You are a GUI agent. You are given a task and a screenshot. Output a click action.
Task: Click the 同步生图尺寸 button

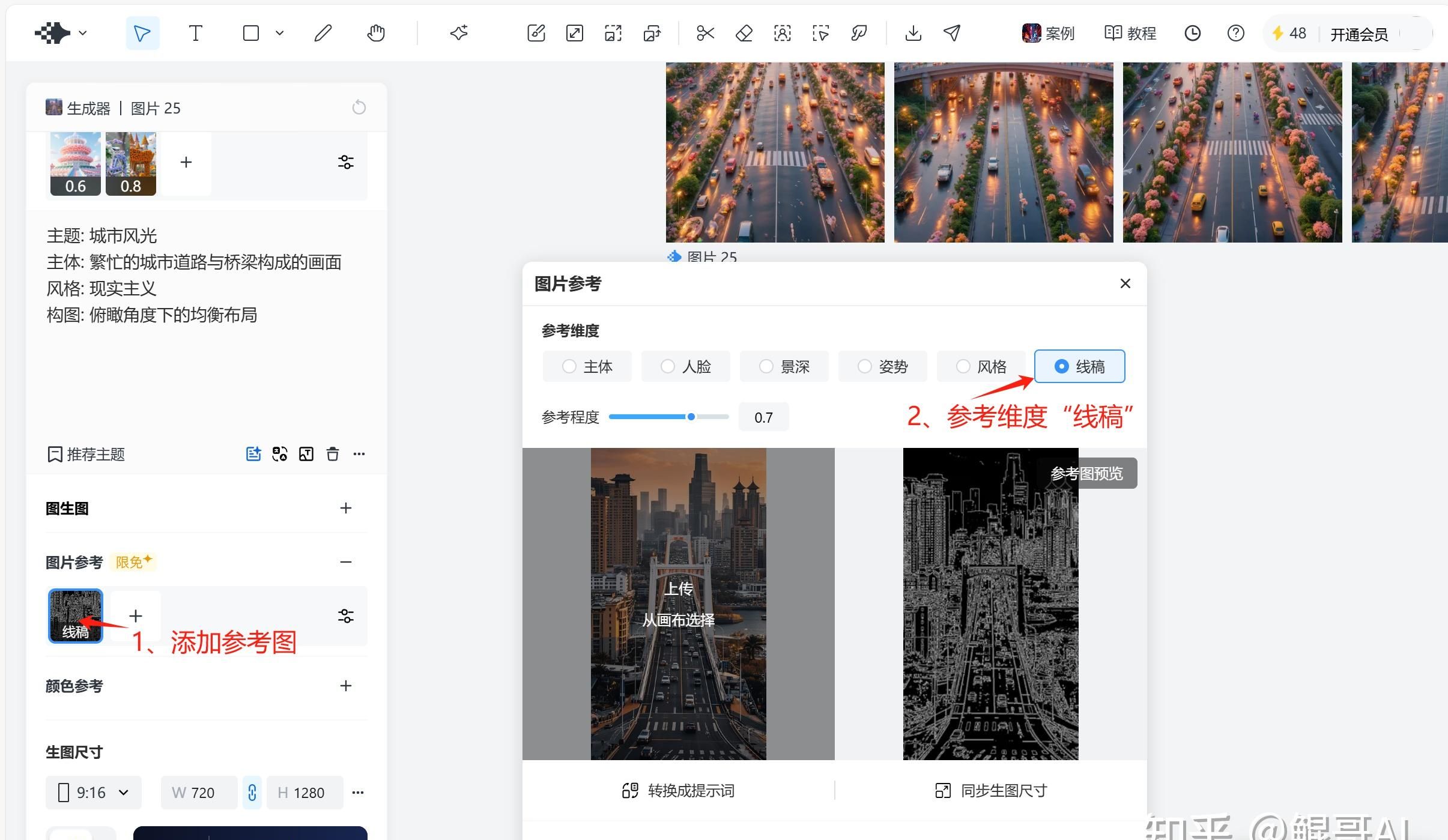tap(991, 790)
